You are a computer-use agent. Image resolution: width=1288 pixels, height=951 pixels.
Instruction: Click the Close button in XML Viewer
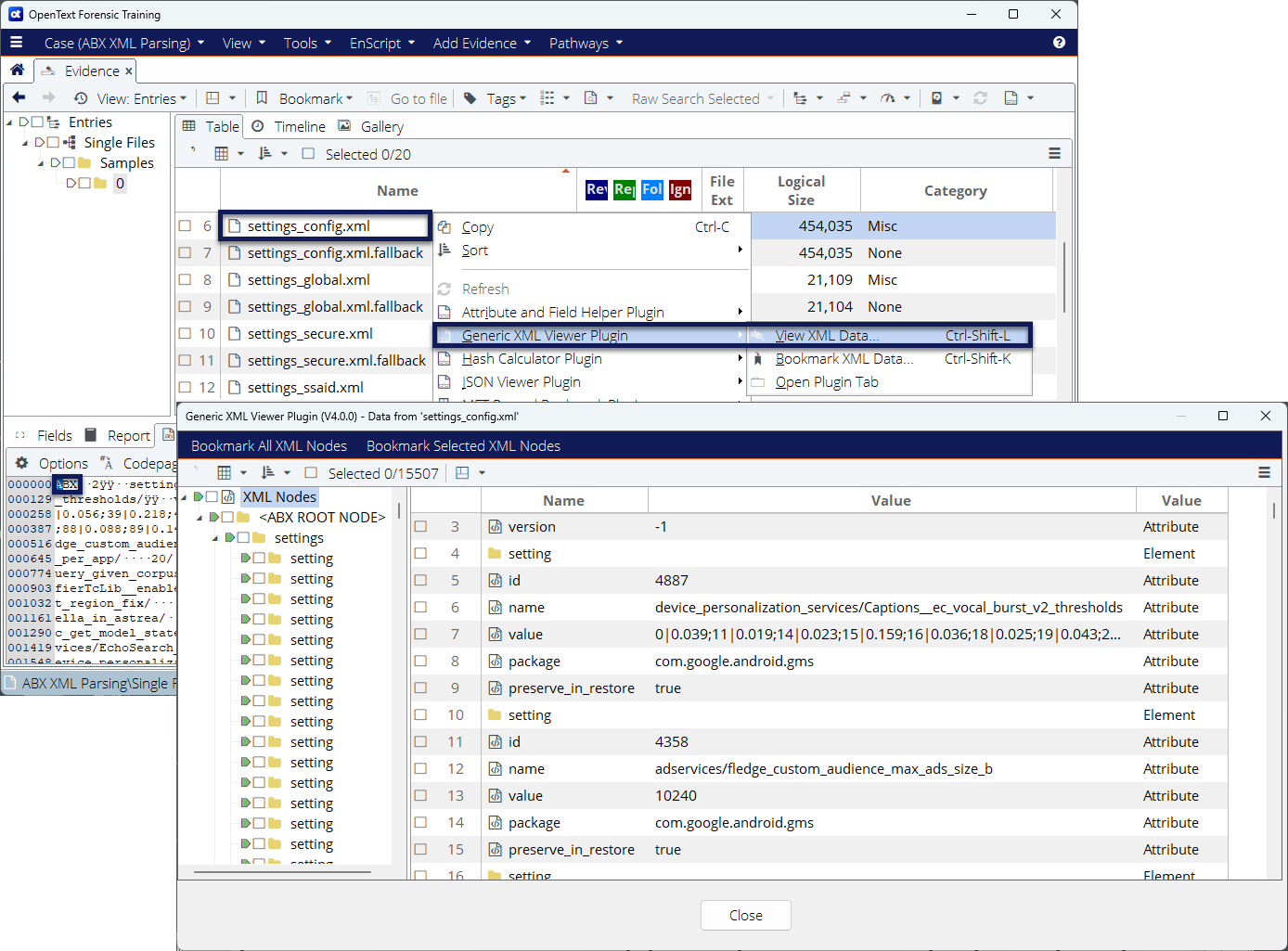745,915
